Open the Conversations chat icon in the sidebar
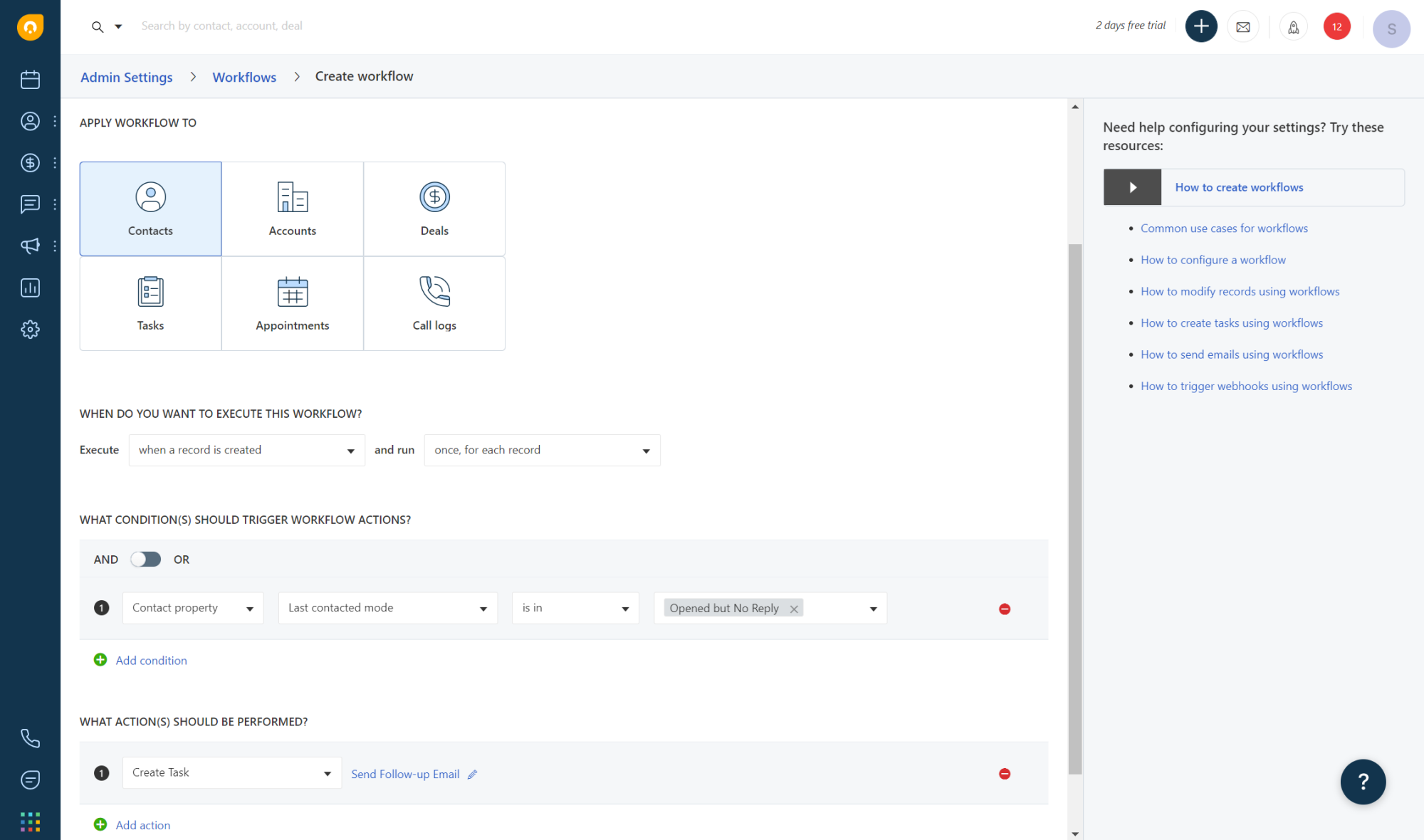 pos(30,204)
